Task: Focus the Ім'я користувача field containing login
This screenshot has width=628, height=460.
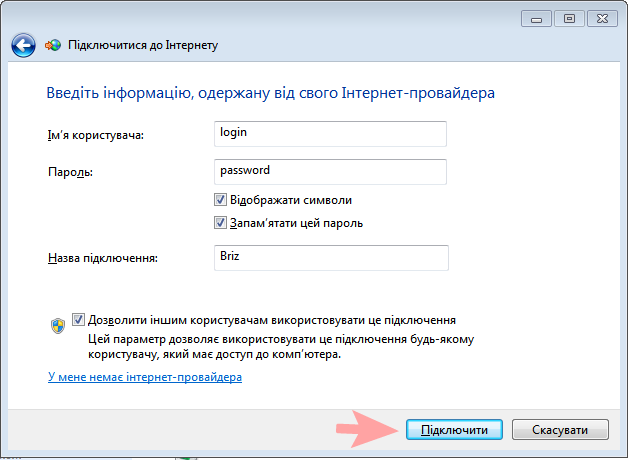Action: click(330, 134)
